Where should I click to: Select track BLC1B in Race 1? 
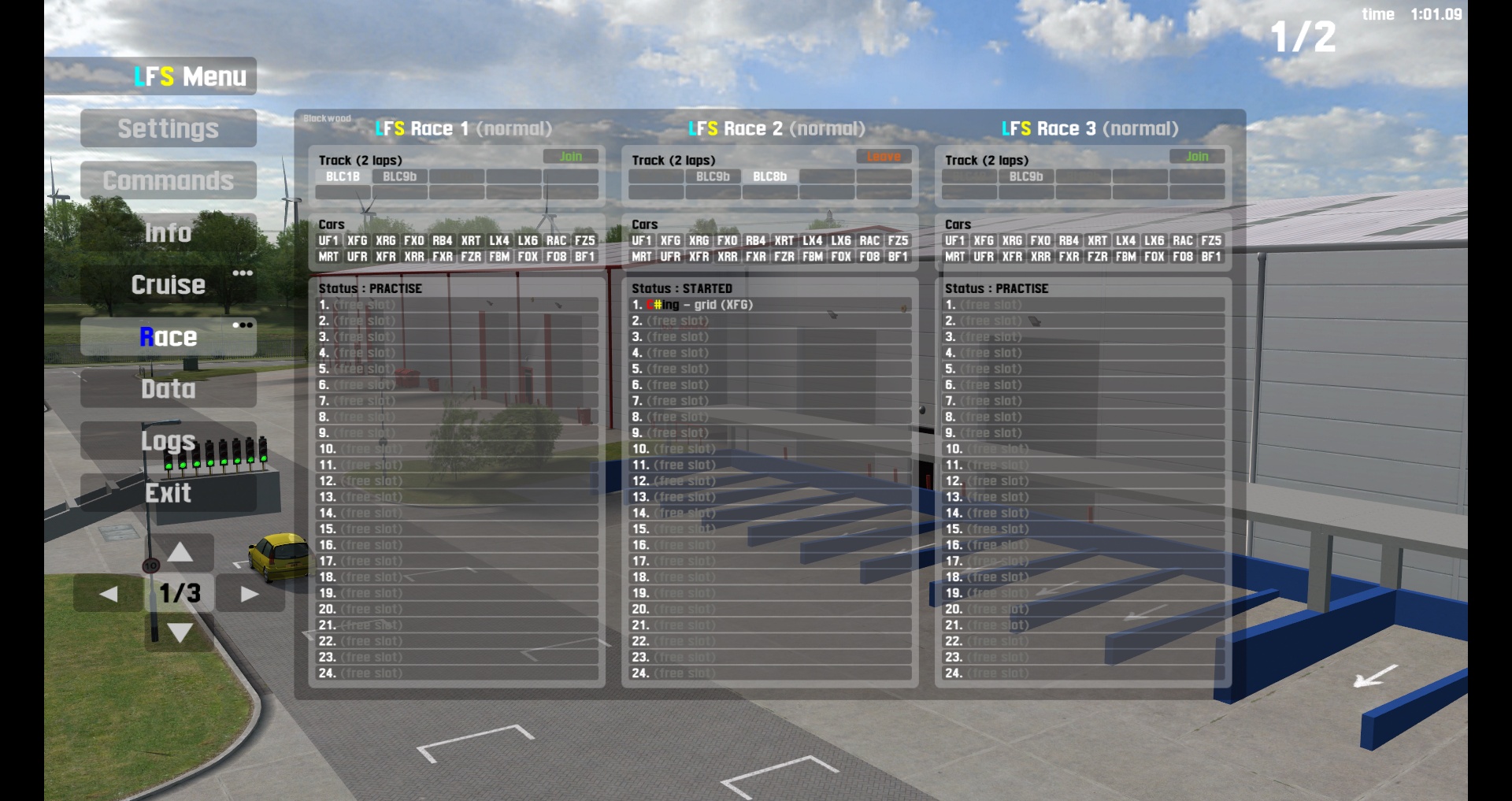343,176
